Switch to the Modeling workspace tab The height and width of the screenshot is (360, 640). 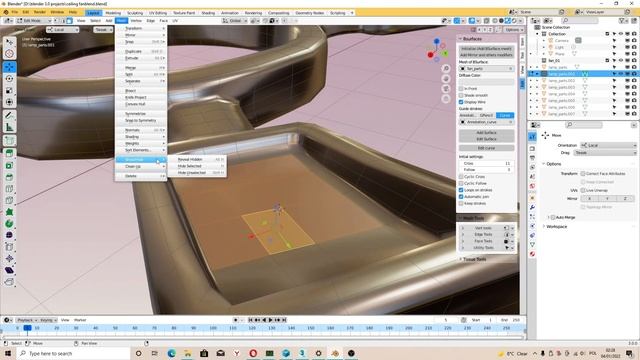click(113, 13)
